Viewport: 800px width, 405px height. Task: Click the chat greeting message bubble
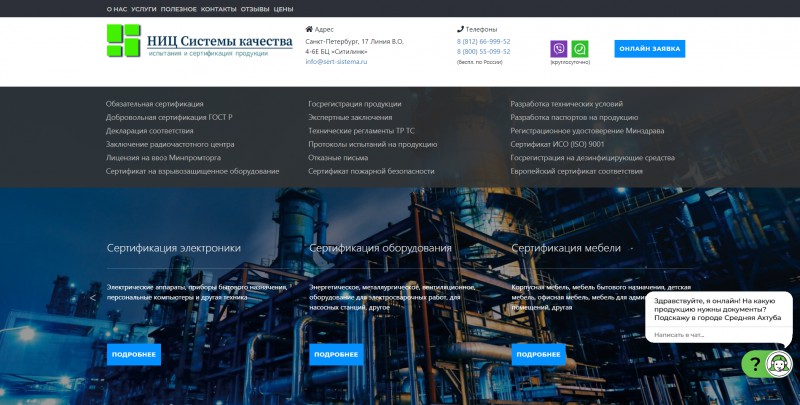pyautogui.click(x=717, y=309)
